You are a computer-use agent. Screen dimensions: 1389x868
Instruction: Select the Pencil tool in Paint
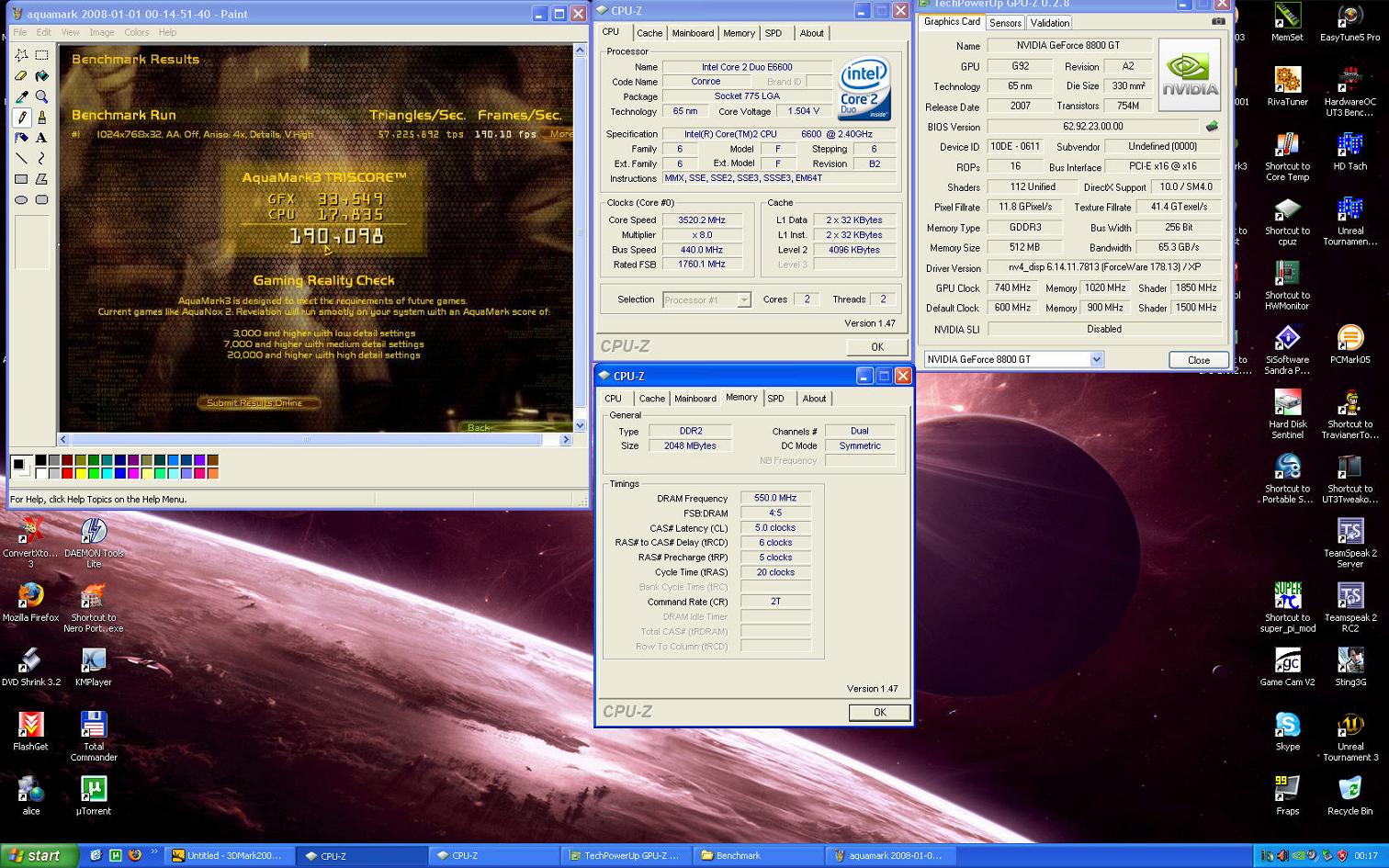click(x=21, y=118)
